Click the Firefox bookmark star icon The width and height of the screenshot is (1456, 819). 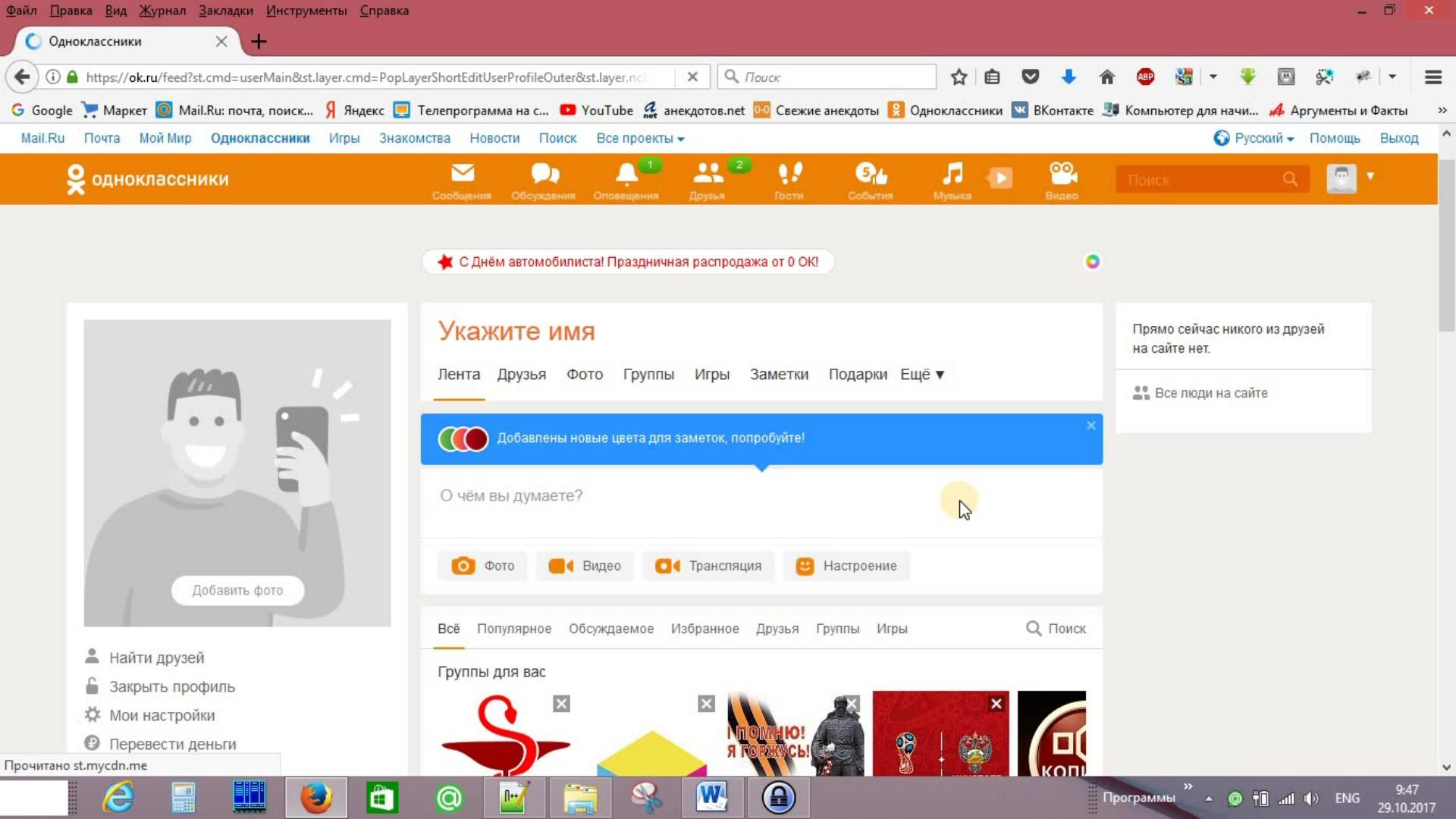coord(959,77)
